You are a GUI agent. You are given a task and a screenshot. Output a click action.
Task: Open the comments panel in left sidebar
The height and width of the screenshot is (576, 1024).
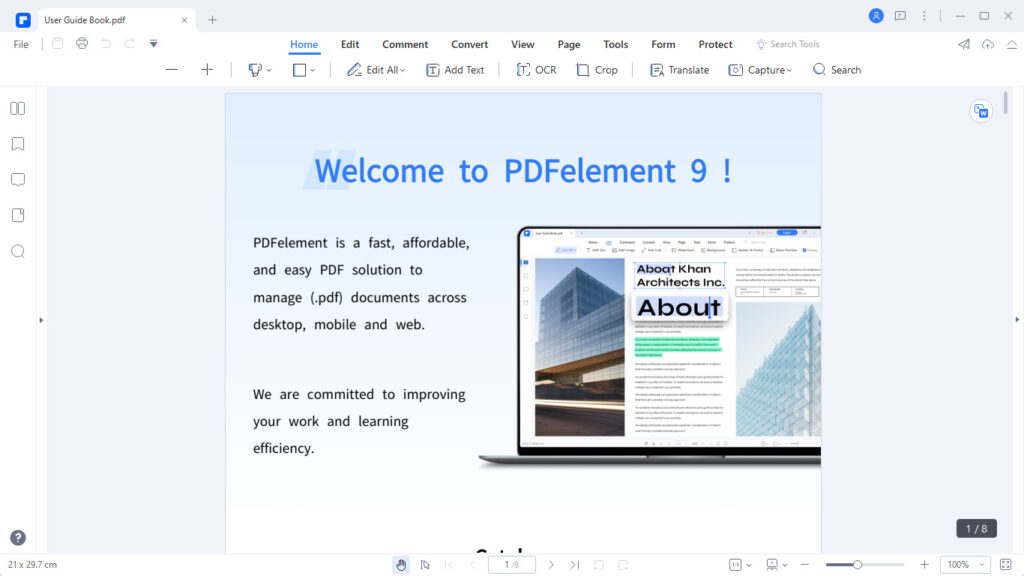click(18, 180)
